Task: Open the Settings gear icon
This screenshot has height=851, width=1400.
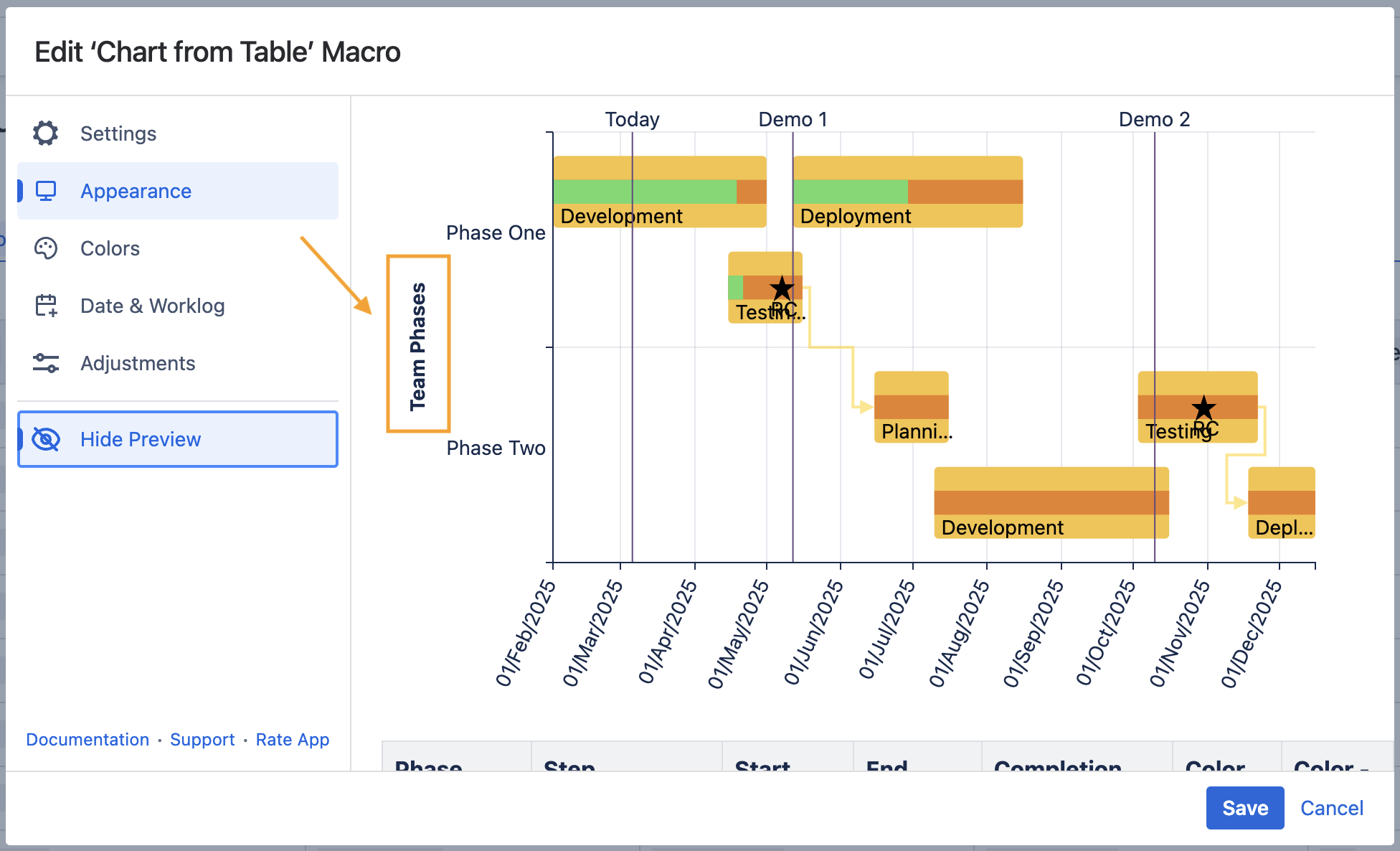Action: (45, 133)
